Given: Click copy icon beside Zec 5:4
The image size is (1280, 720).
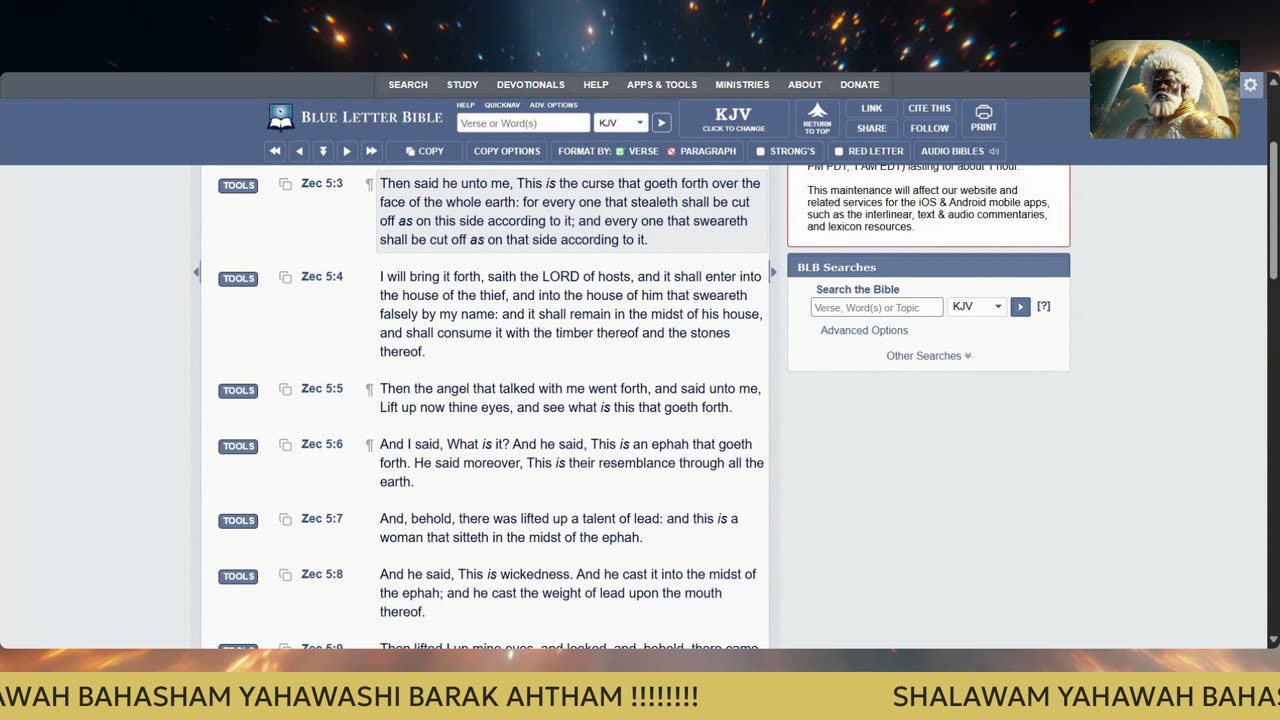Looking at the screenshot, I should [285, 277].
